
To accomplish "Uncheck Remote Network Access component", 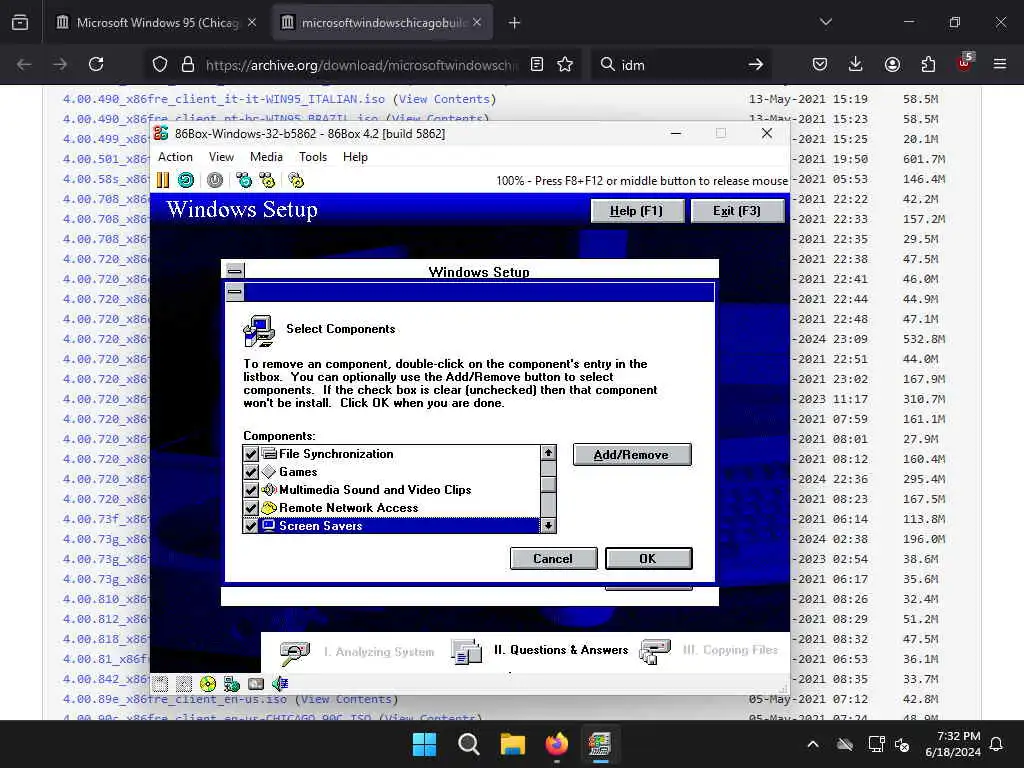I will tap(251, 507).
